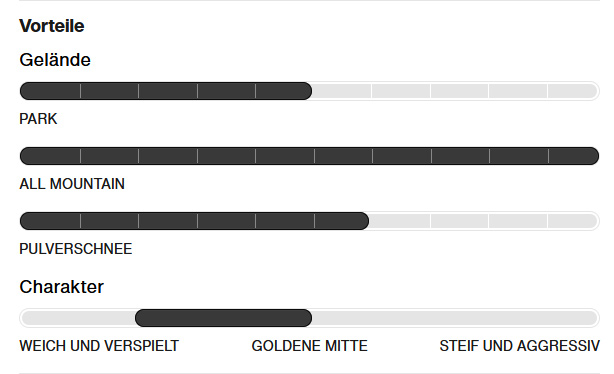Click the last segment of the All Mountain bar
The width and height of the screenshot is (614, 374).
[574, 156]
